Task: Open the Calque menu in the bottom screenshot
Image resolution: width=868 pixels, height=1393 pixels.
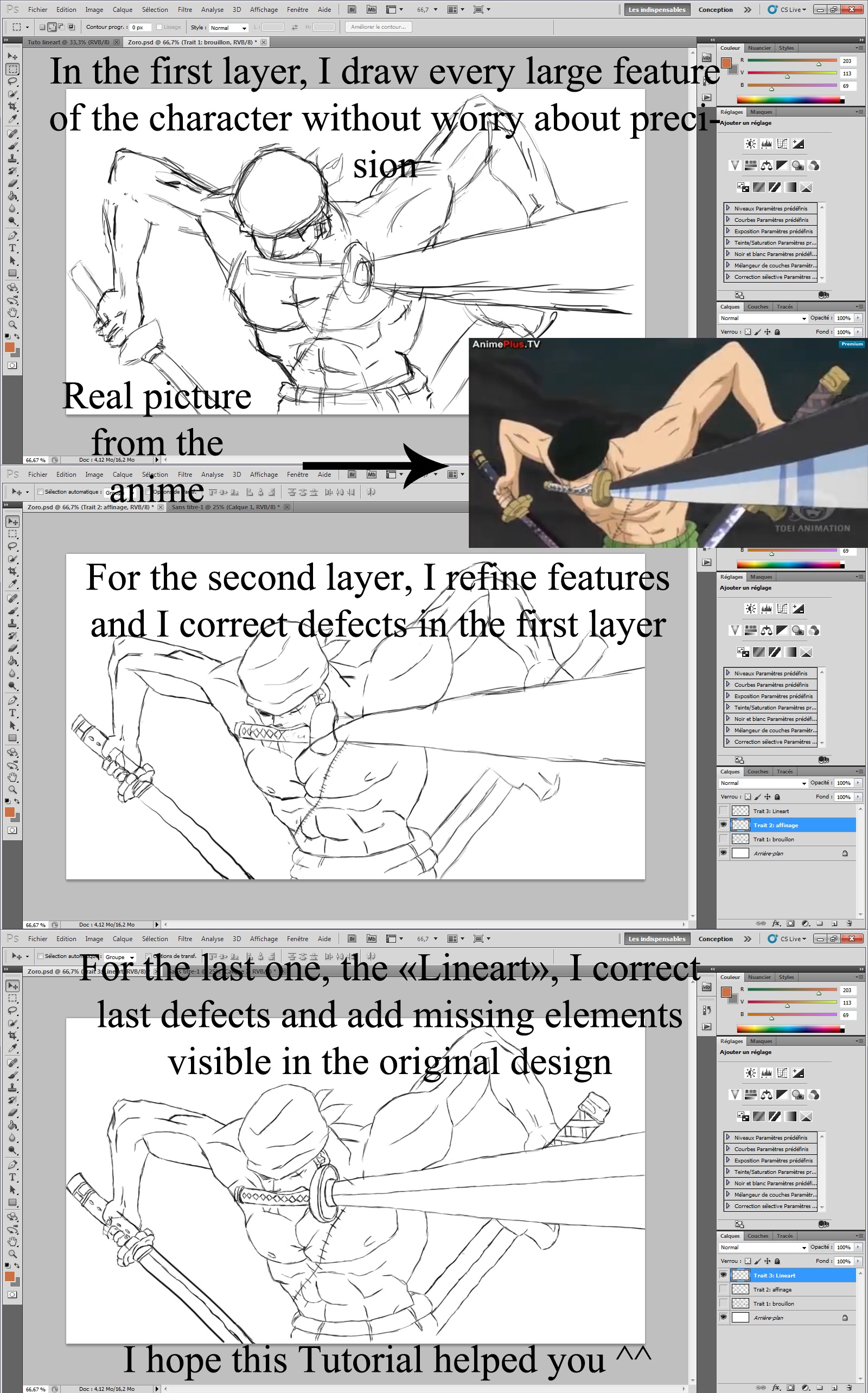Action: [122, 939]
